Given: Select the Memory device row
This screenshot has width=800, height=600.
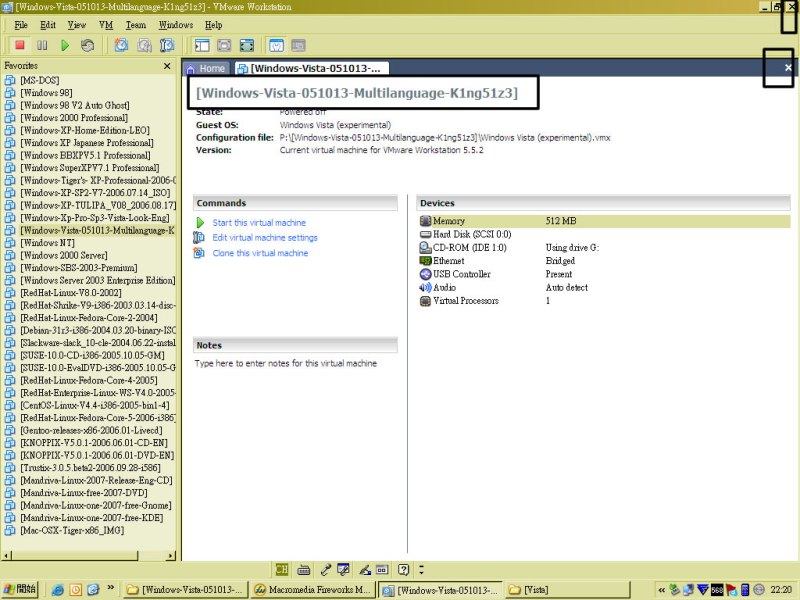Looking at the screenshot, I should coord(604,221).
